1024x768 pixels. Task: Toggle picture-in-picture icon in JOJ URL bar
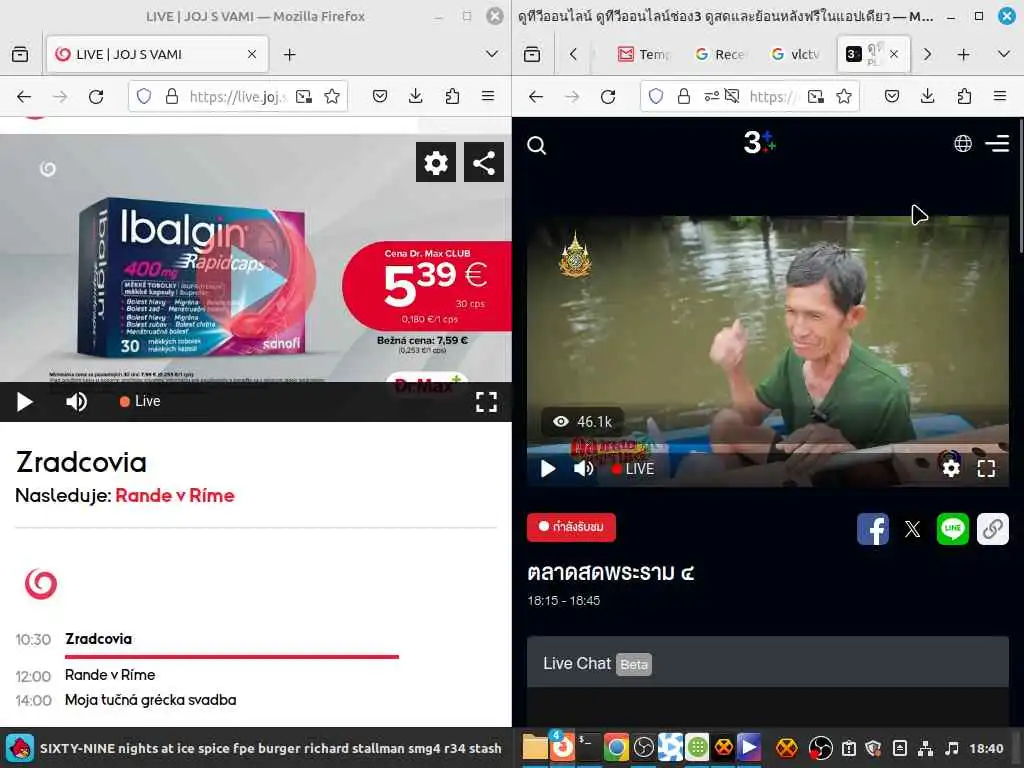click(304, 97)
